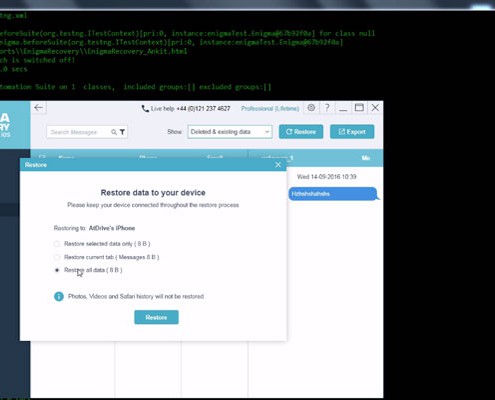Viewport: 495px width, 400px height.
Task: Click the Professional (Lifetime) license link
Action: [x=270, y=109]
